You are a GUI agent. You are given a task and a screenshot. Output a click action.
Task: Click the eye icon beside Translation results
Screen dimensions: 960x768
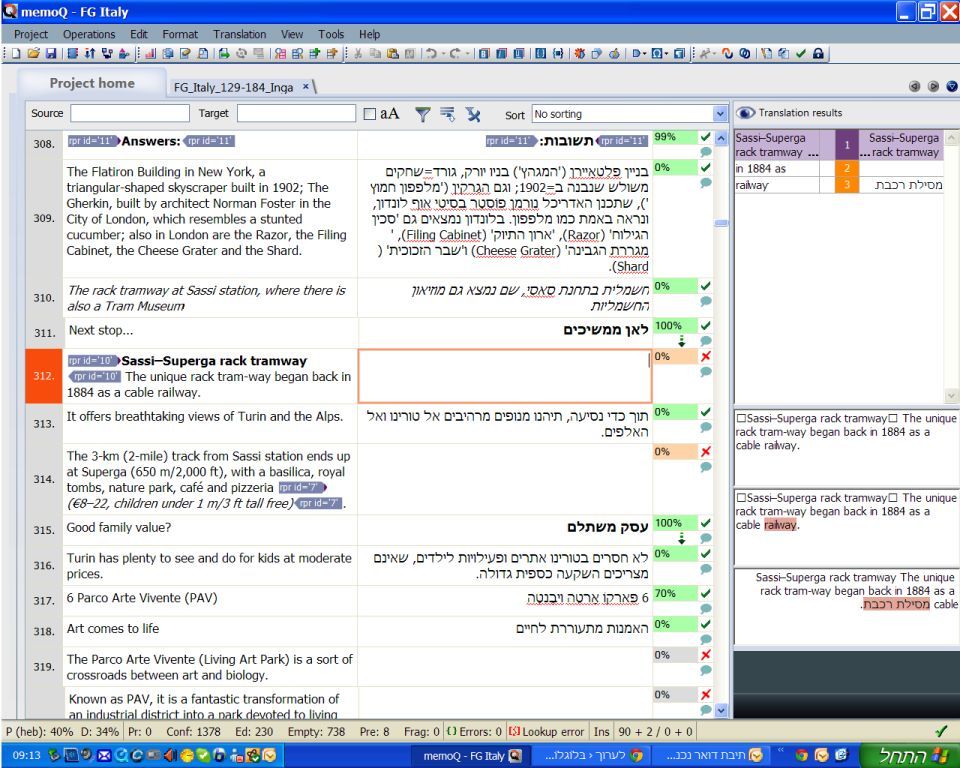[x=746, y=113]
